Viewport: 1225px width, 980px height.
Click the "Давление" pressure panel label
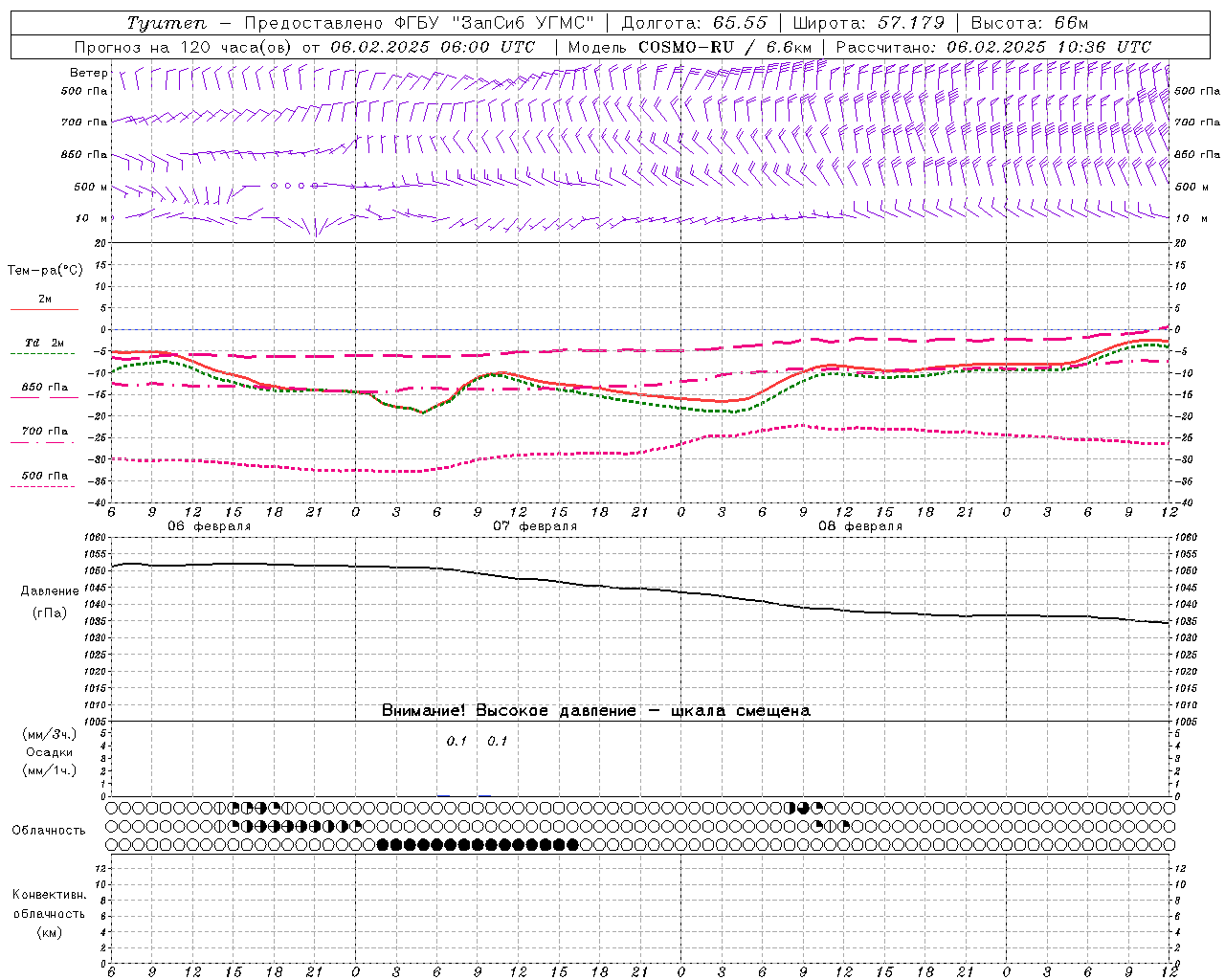[50, 591]
